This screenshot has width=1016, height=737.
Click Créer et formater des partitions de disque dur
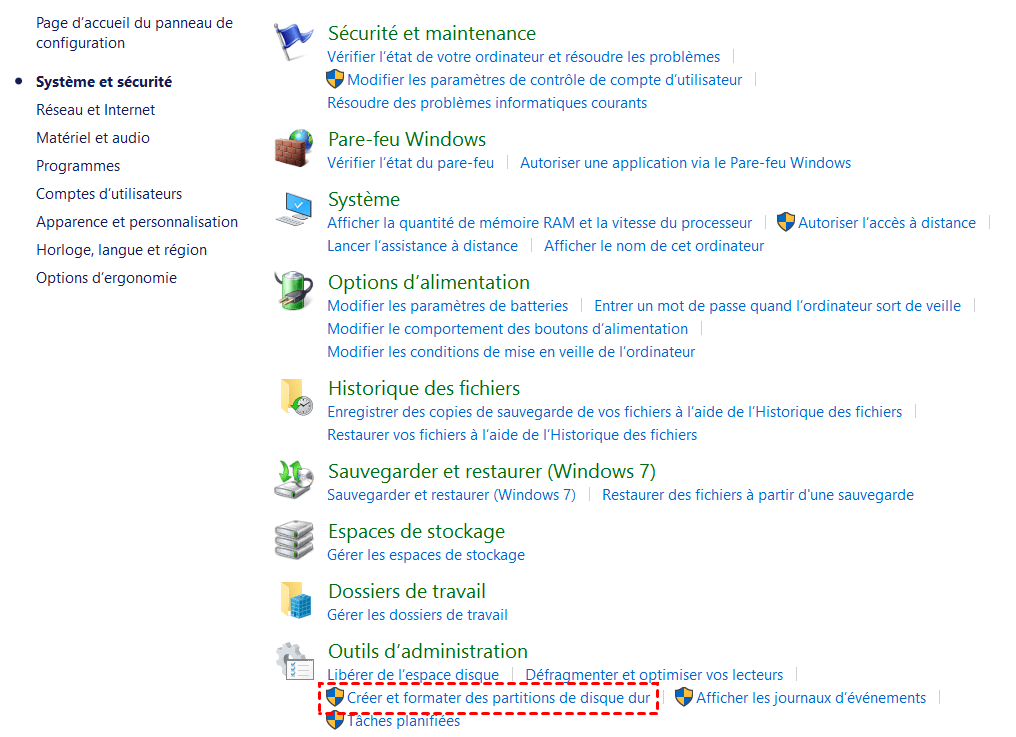(x=498, y=697)
